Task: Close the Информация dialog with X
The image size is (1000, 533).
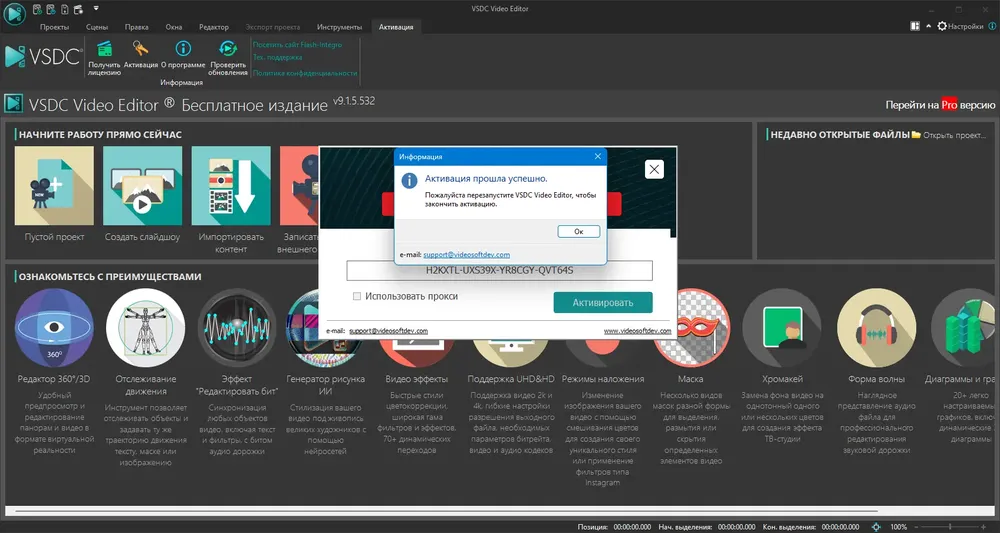Action: tap(598, 156)
